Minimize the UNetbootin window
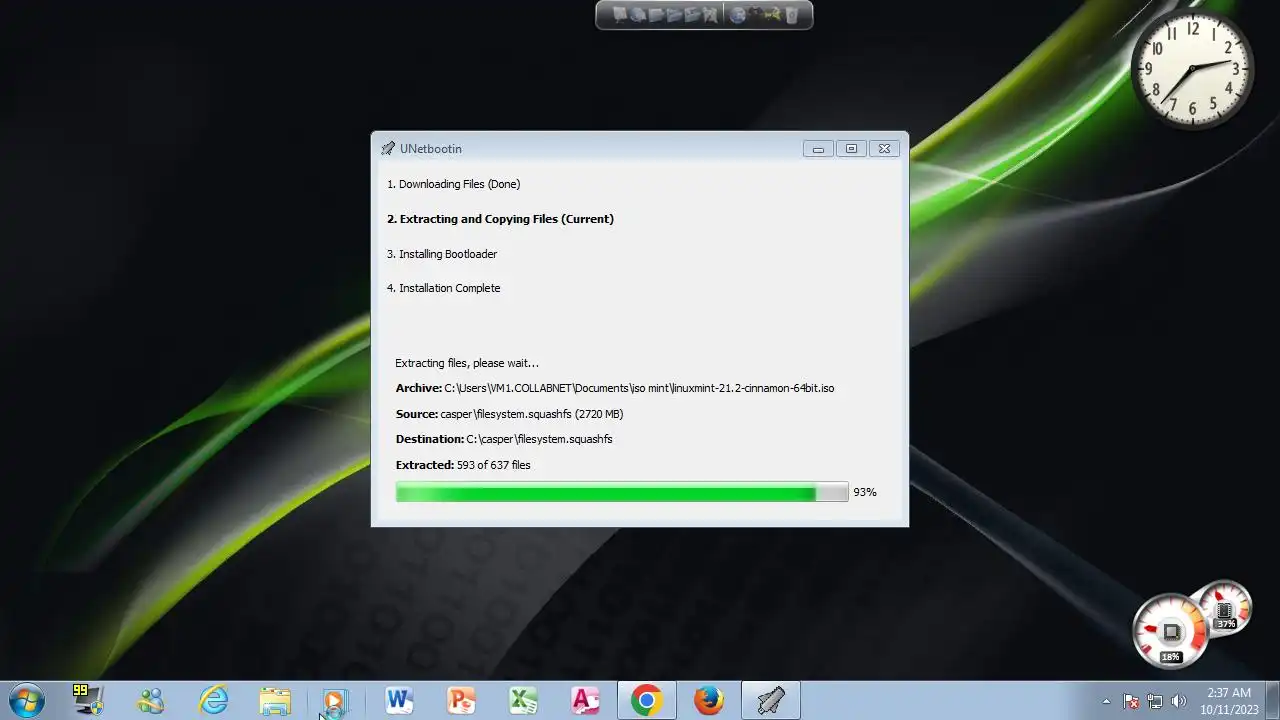The width and height of the screenshot is (1280, 720). point(818,149)
